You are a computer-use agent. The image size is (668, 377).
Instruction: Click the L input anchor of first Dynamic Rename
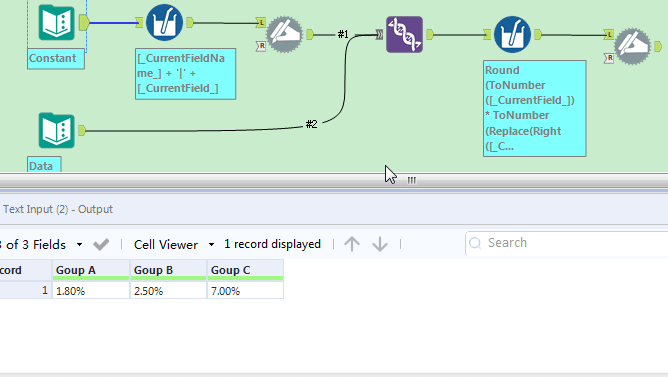(x=261, y=23)
